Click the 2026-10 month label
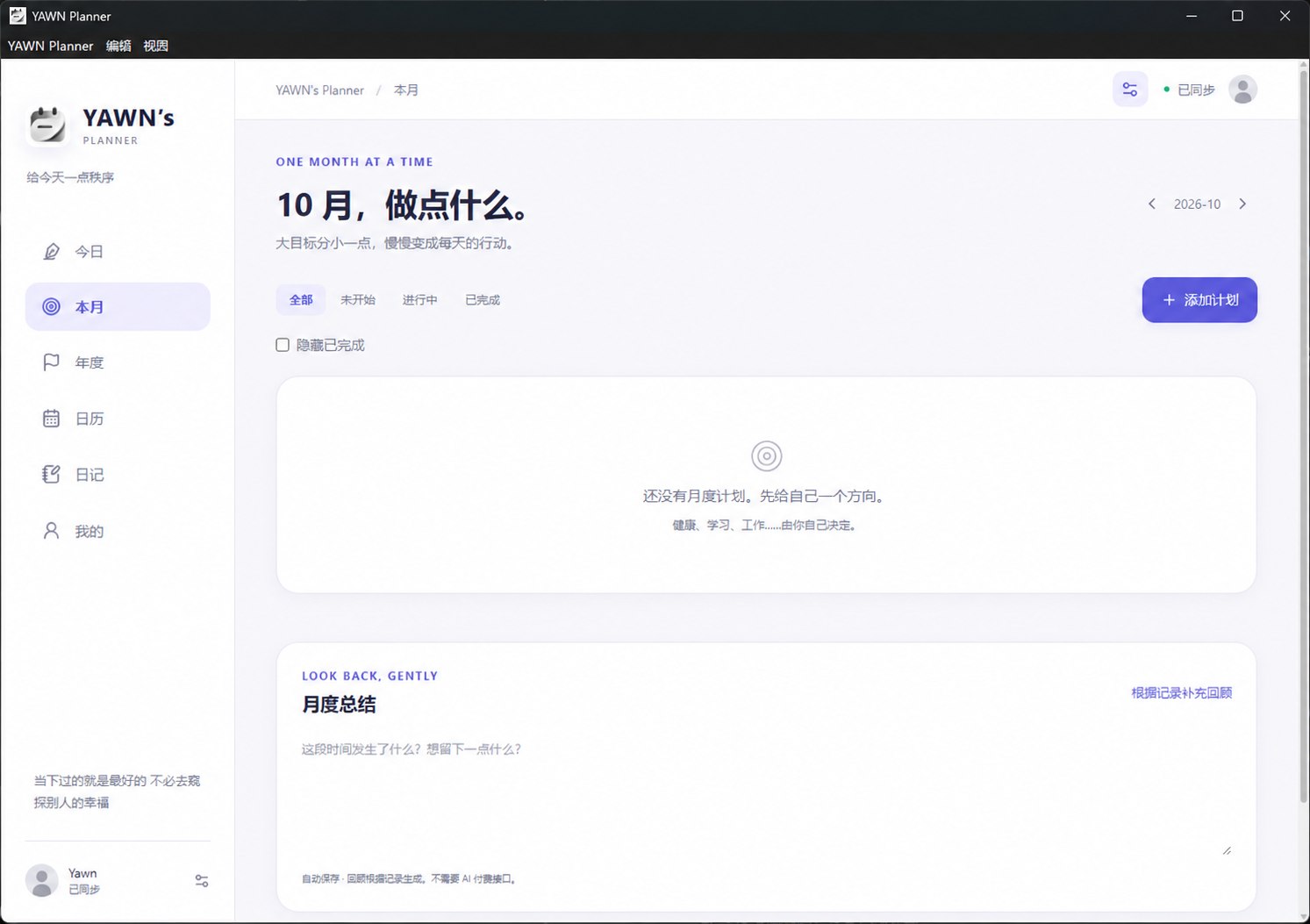The width and height of the screenshot is (1310, 924). point(1198,204)
